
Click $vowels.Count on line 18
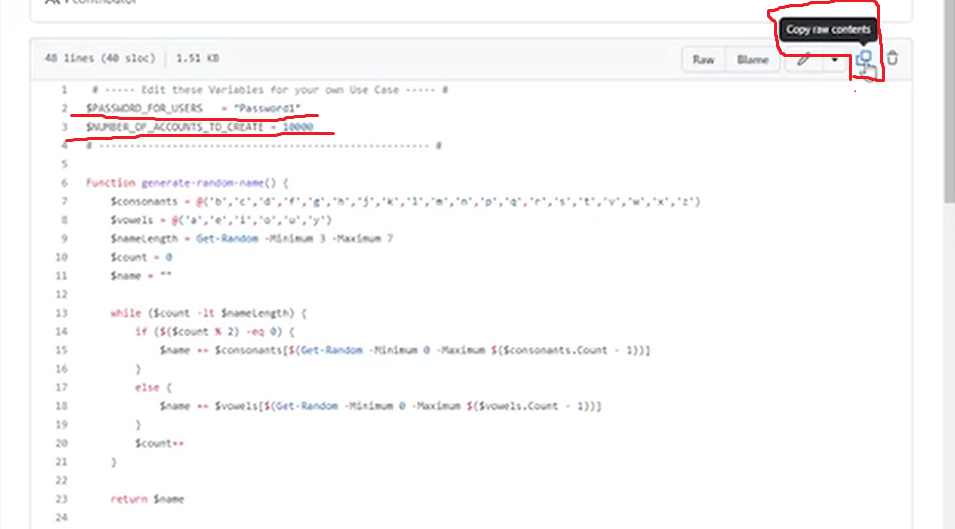(519, 406)
